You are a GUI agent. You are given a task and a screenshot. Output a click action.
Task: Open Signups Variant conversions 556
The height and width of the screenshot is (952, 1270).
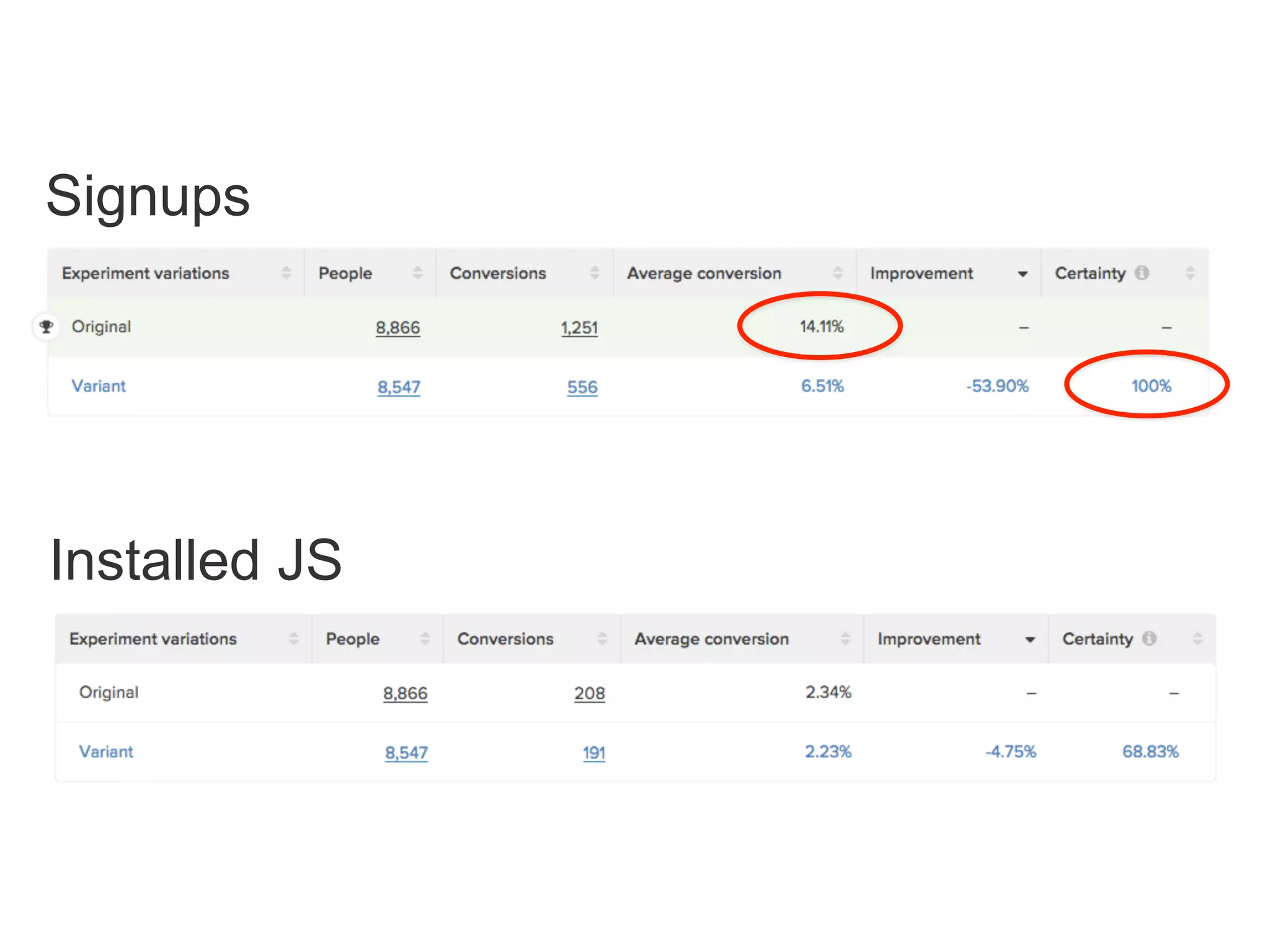click(x=582, y=387)
